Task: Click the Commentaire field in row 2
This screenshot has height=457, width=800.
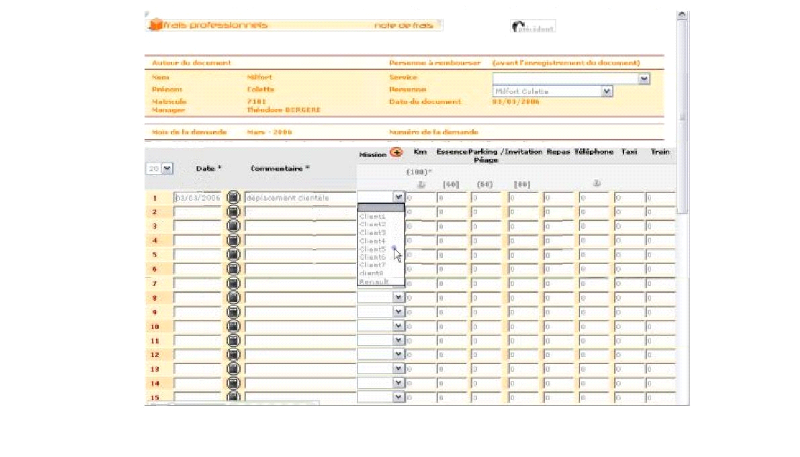Action: coord(299,212)
